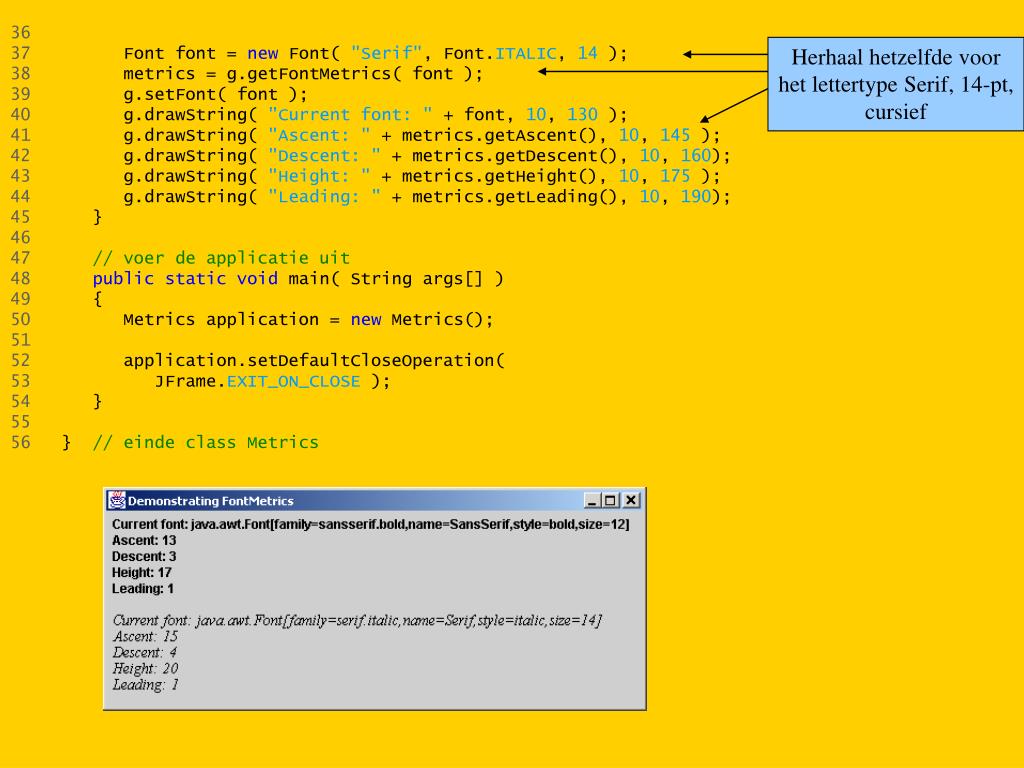The height and width of the screenshot is (768, 1024).
Task: Click the bold 'Leading: 1' text
Action: coord(142,589)
